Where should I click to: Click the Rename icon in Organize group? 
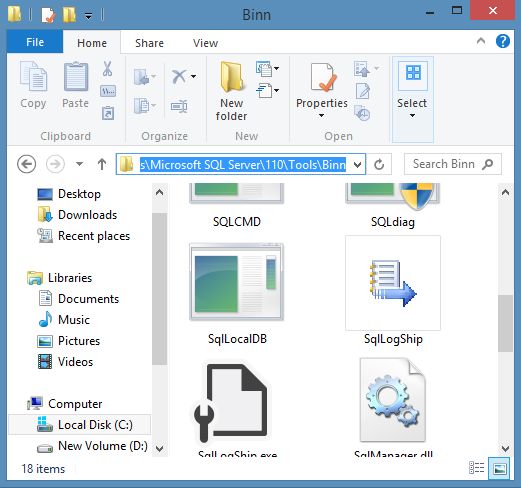[x=179, y=106]
